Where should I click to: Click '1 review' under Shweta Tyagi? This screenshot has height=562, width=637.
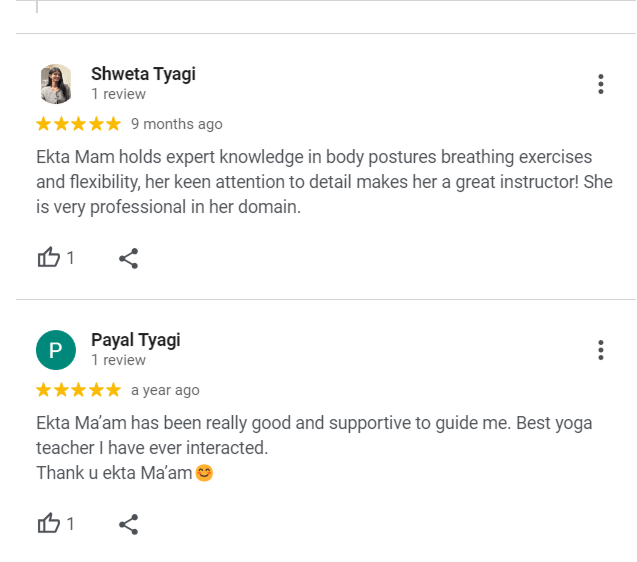point(118,94)
